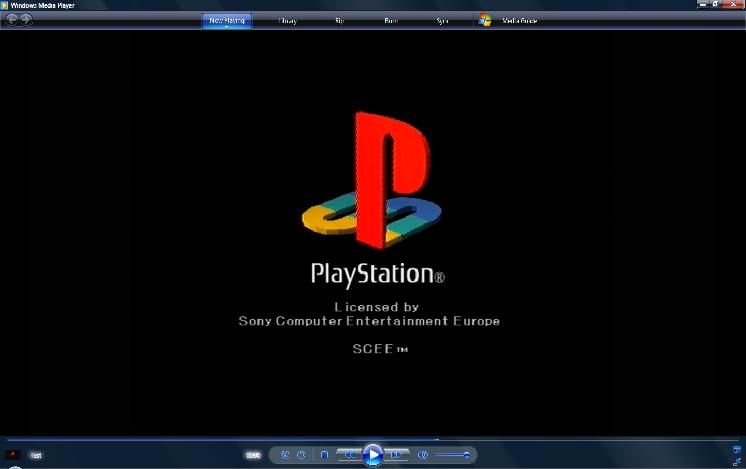Image resolution: width=746 pixels, height=469 pixels.
Task: Toggle shuffle mode
Action: 285,455
